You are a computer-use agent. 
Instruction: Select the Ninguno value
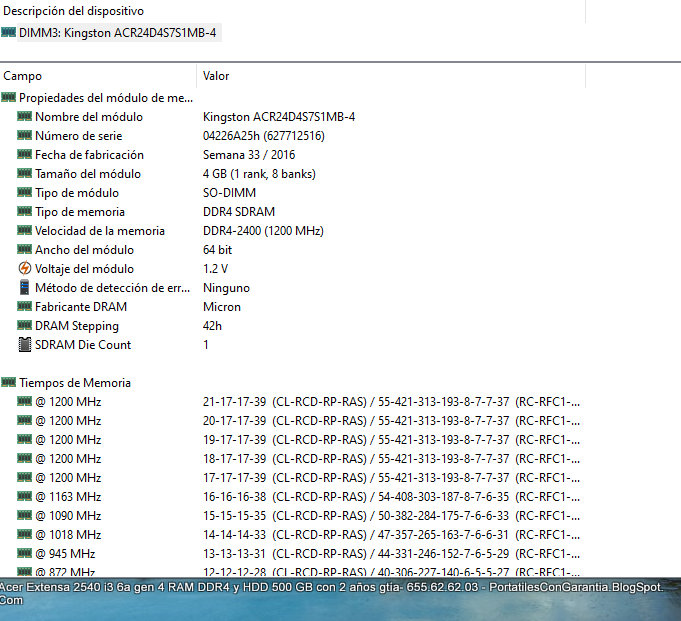click(226, 288)
